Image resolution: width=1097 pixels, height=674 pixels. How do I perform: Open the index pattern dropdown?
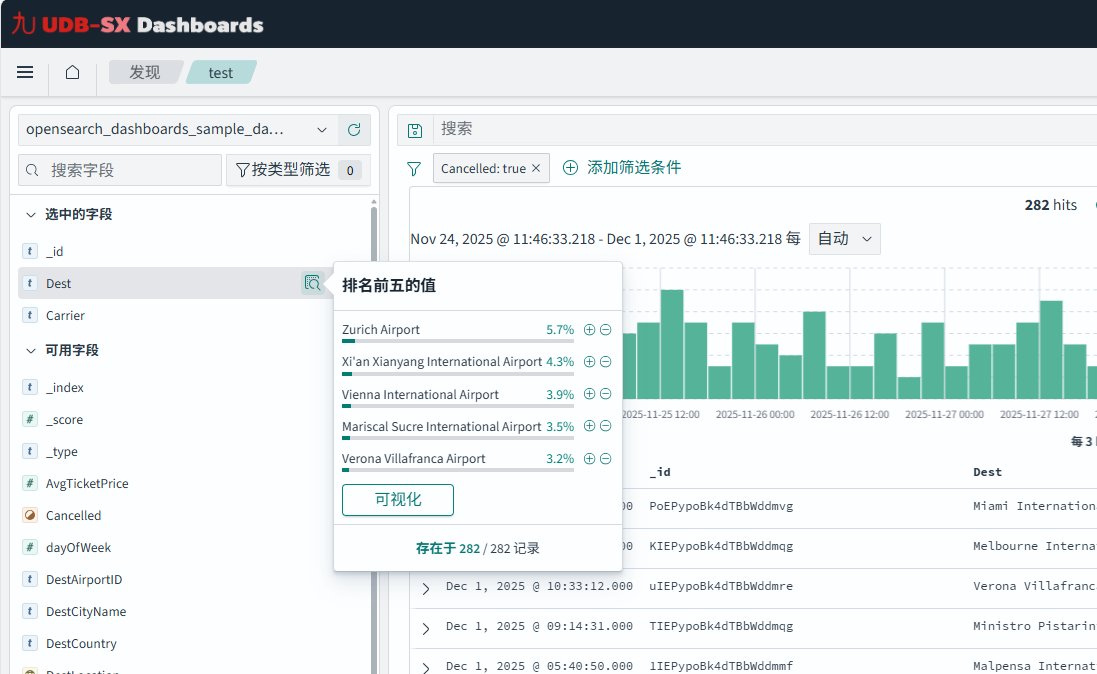click(177, 130)
